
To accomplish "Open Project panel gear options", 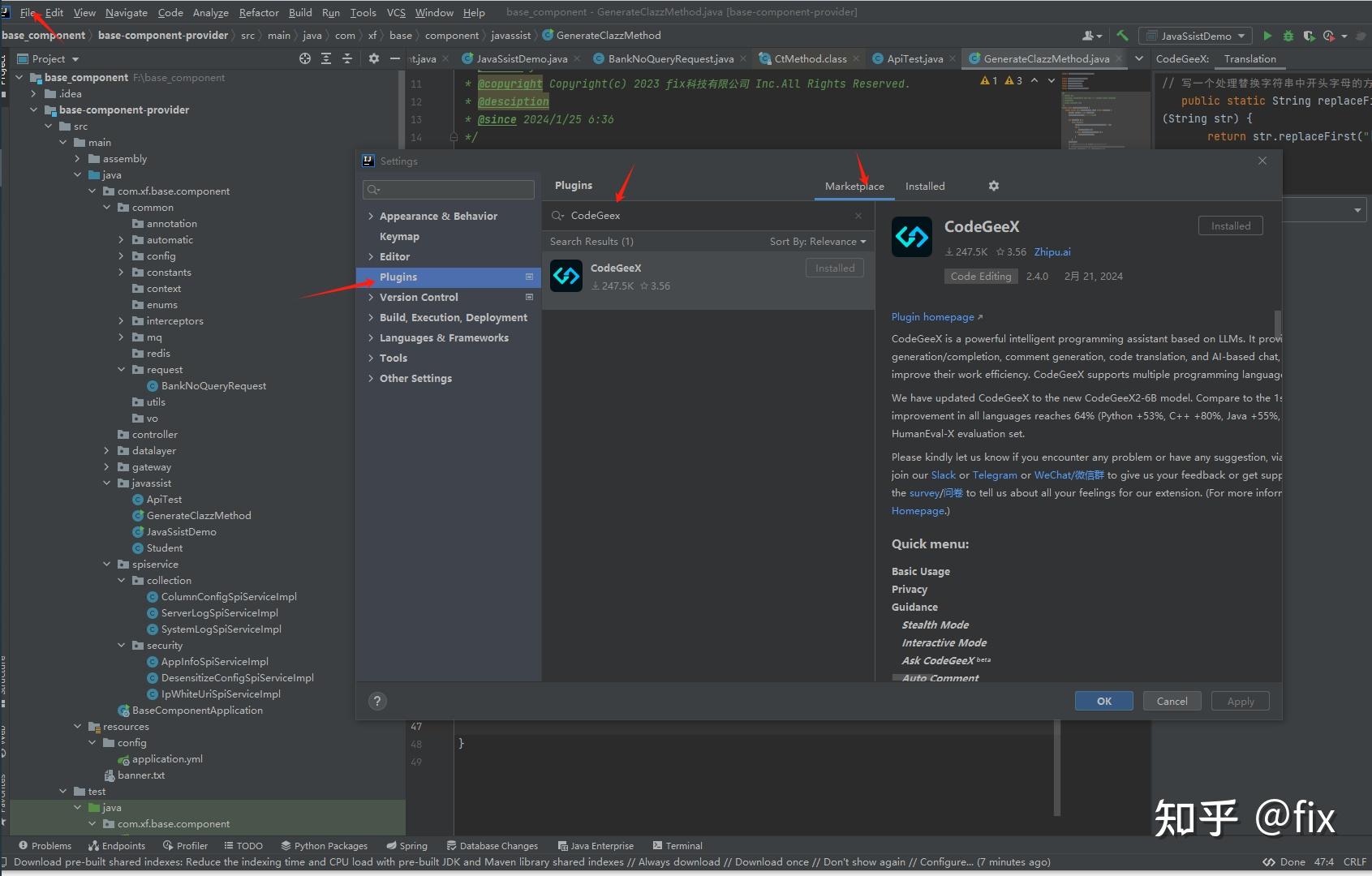I will click(374, 58).
